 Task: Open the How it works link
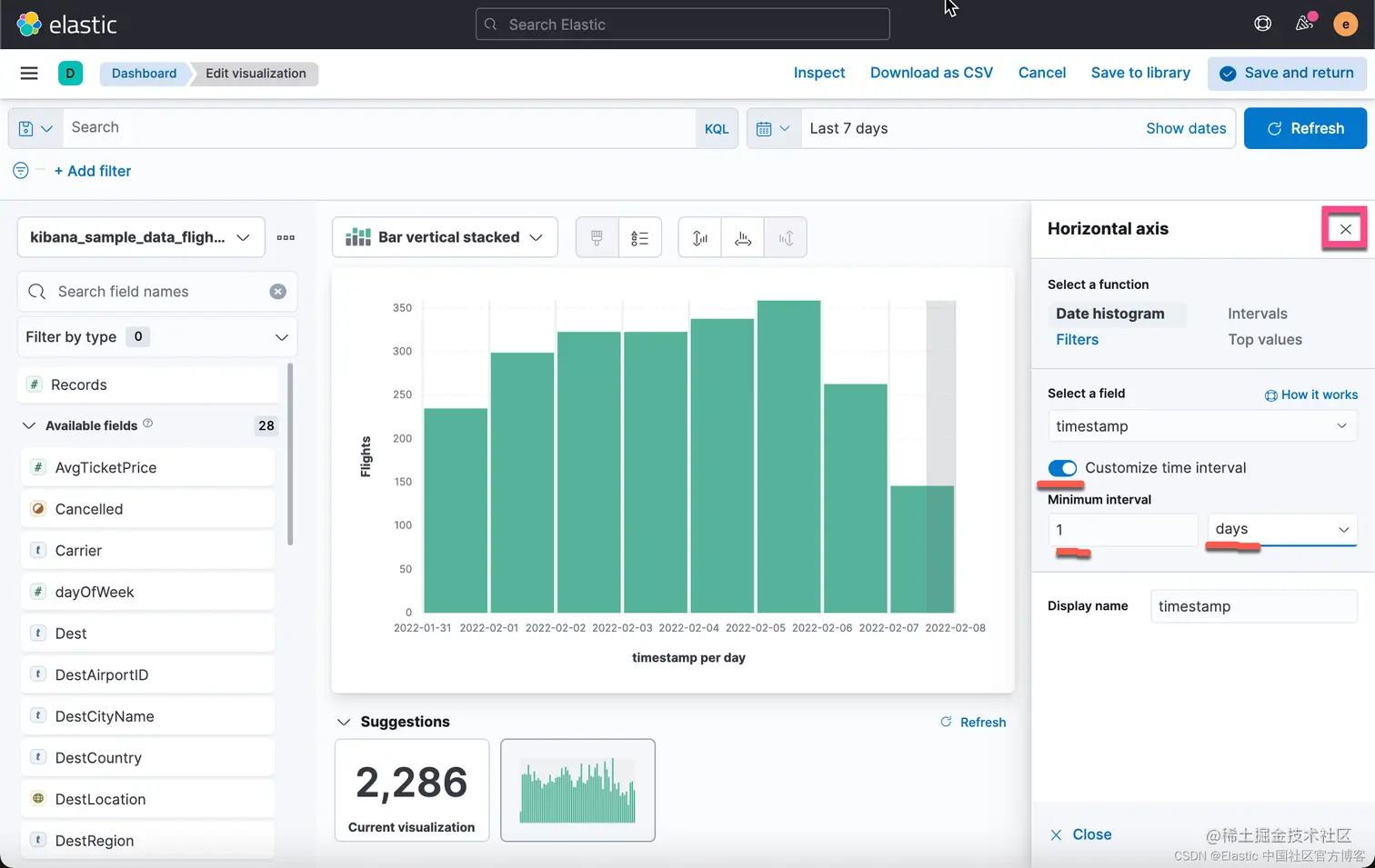1310,394
